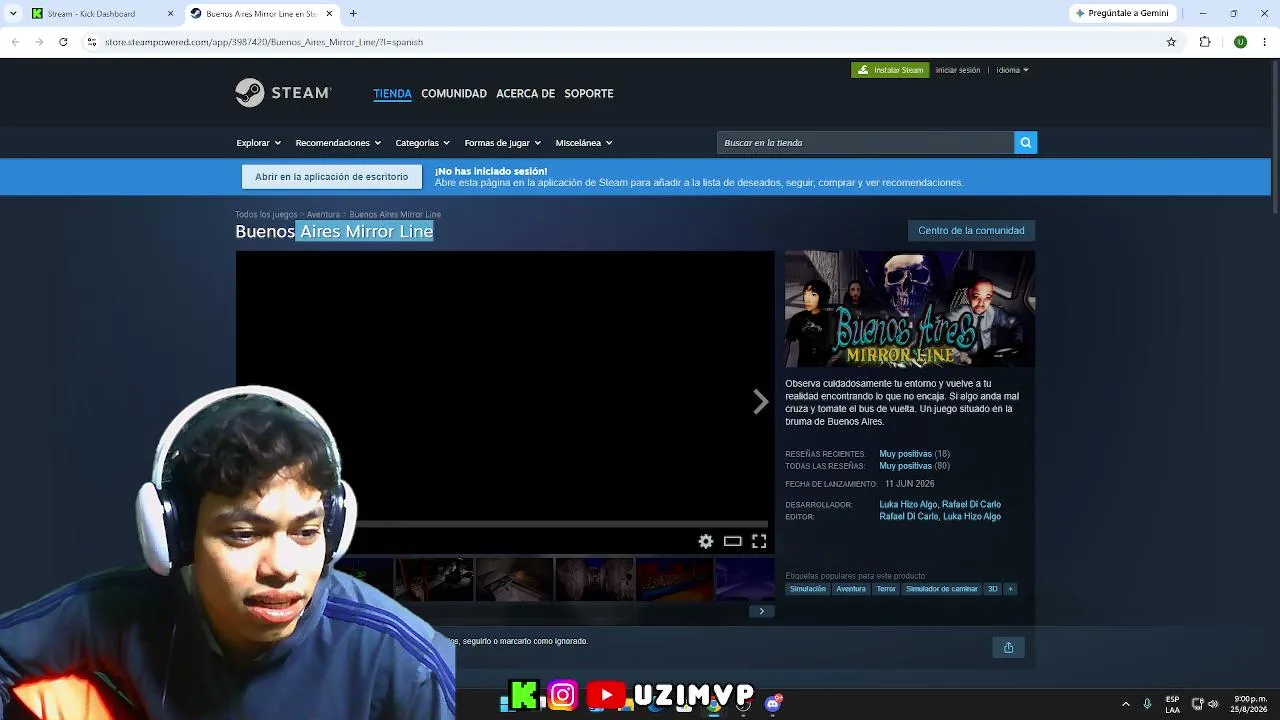Click the Luka Hizo Algo developer link

(908, 505)
